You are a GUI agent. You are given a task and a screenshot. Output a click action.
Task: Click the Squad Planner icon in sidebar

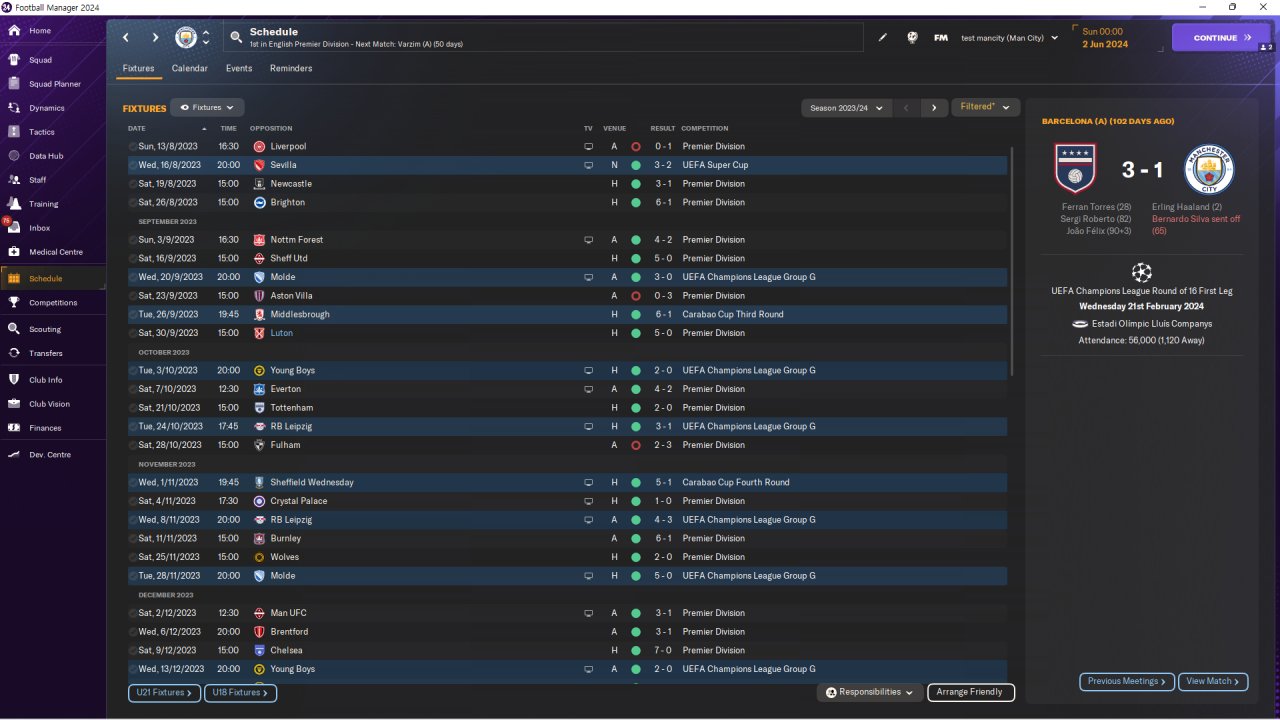(14, 84)
